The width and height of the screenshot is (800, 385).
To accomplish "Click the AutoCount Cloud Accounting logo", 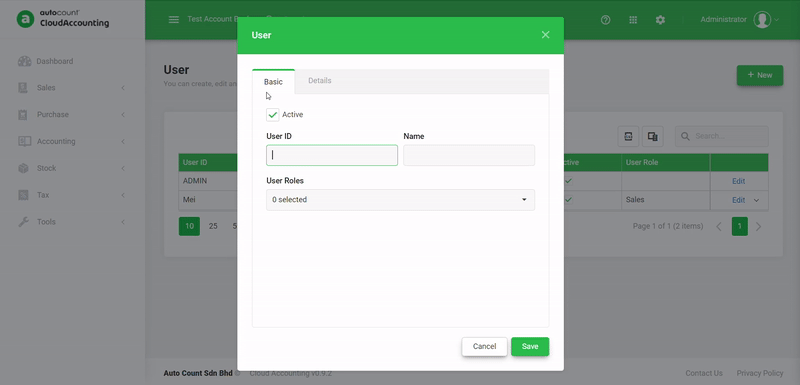I will point(63,19).
